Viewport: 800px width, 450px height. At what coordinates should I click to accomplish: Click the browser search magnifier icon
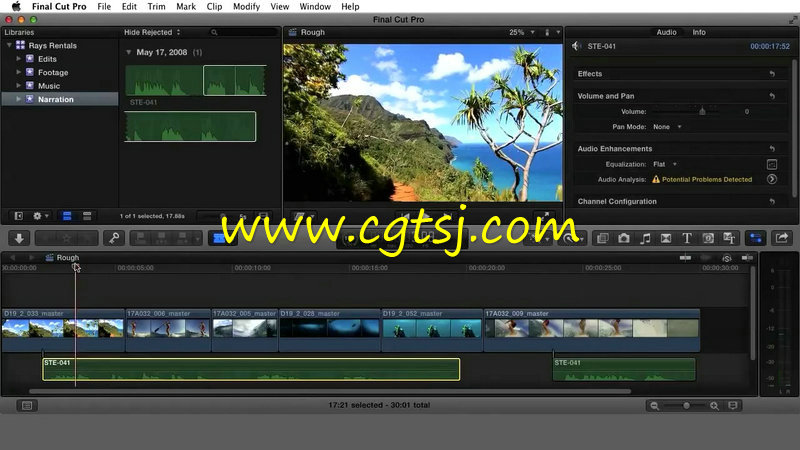click(x=214, y=32)
